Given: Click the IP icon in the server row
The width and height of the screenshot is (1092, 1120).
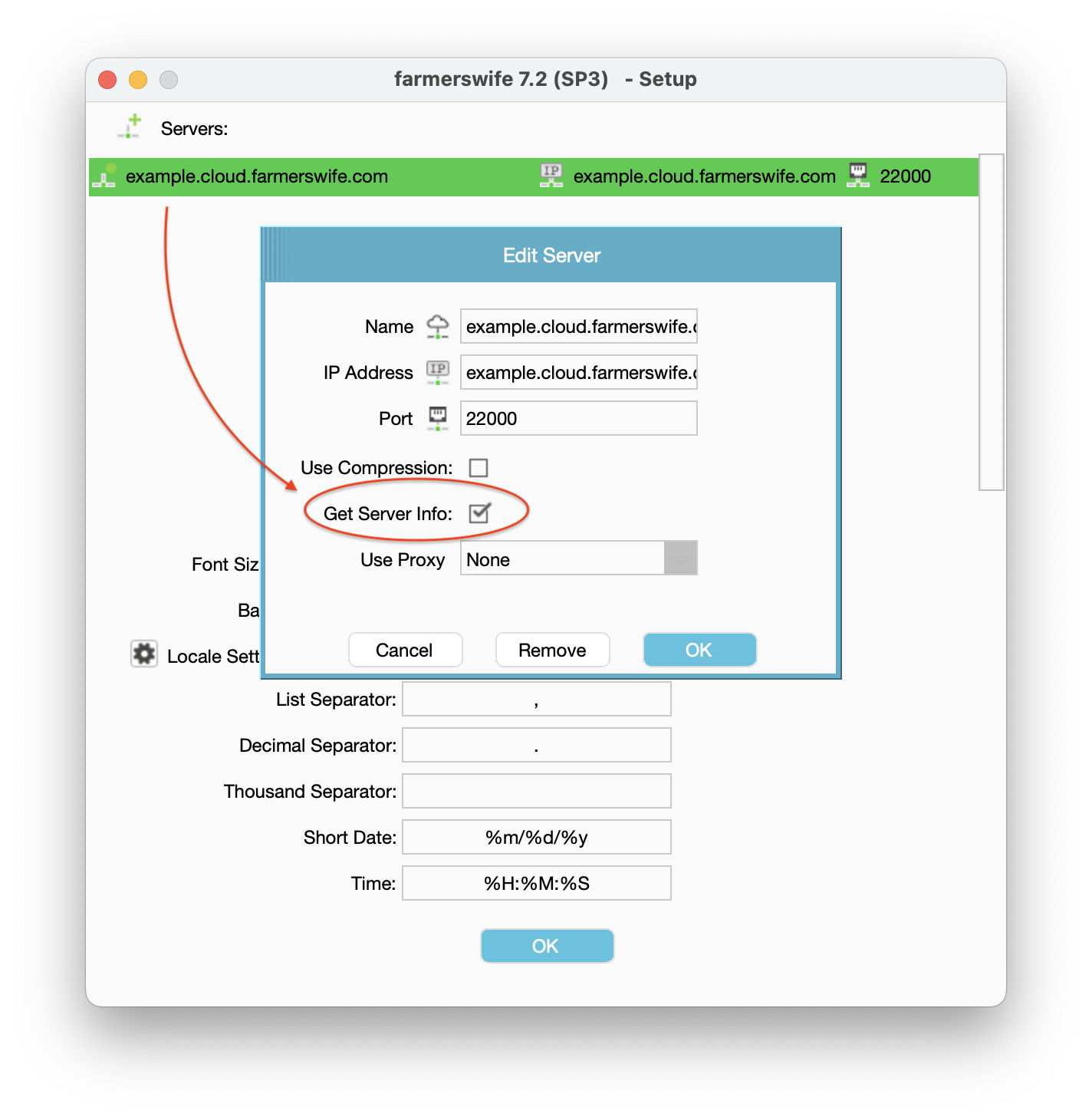Looking at the screenshot, I should click(x=551, y=176).
